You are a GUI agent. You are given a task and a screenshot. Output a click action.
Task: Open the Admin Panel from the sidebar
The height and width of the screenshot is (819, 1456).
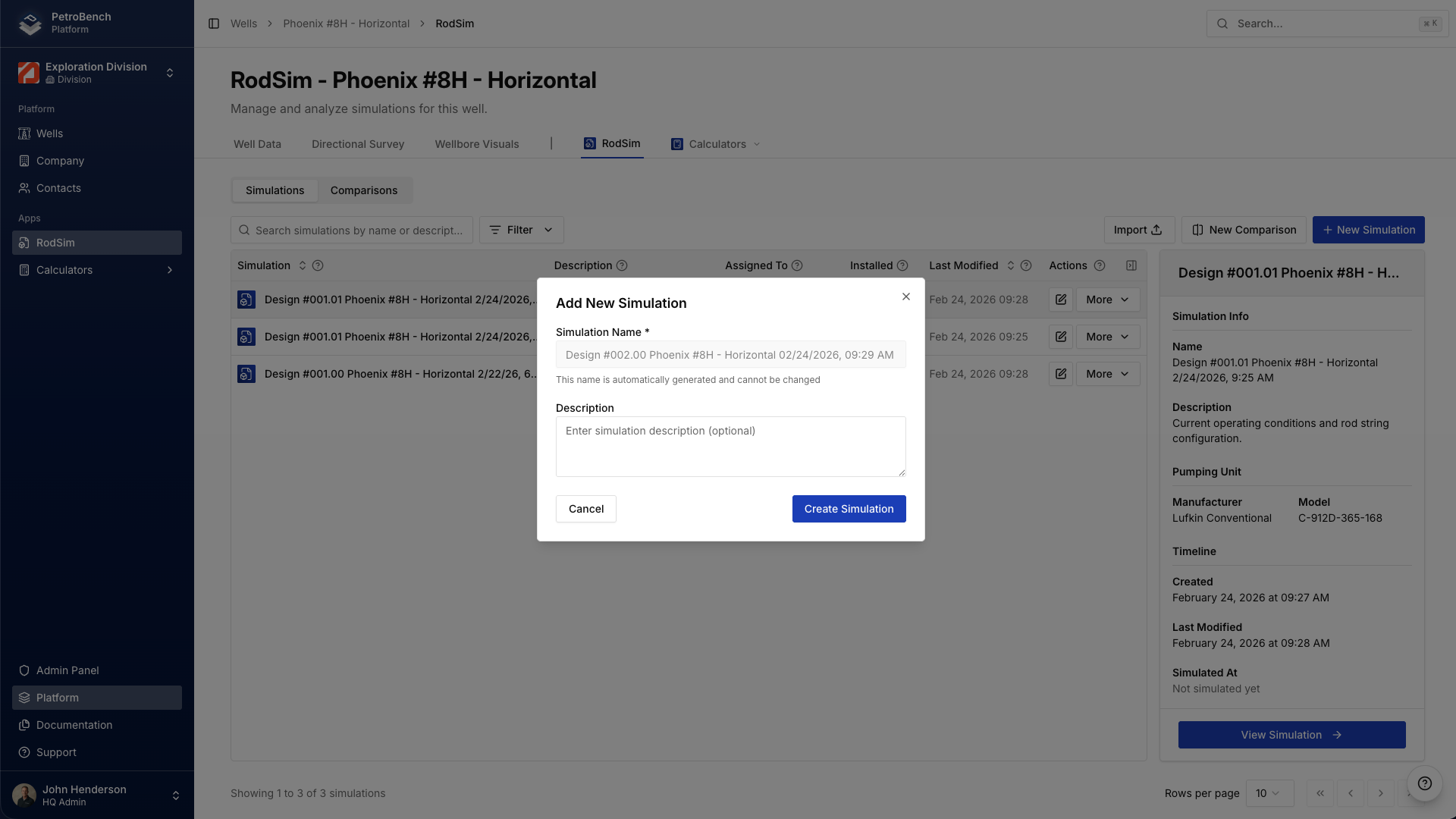67,670
